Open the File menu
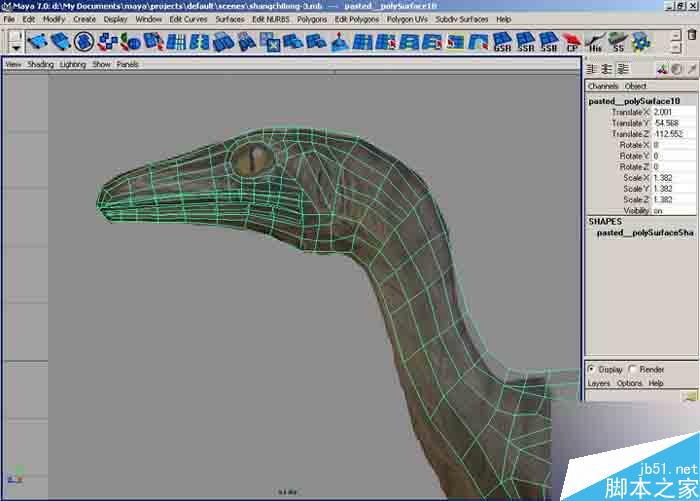This screenshot has width=700, height=501. click(x=9, y=19)
